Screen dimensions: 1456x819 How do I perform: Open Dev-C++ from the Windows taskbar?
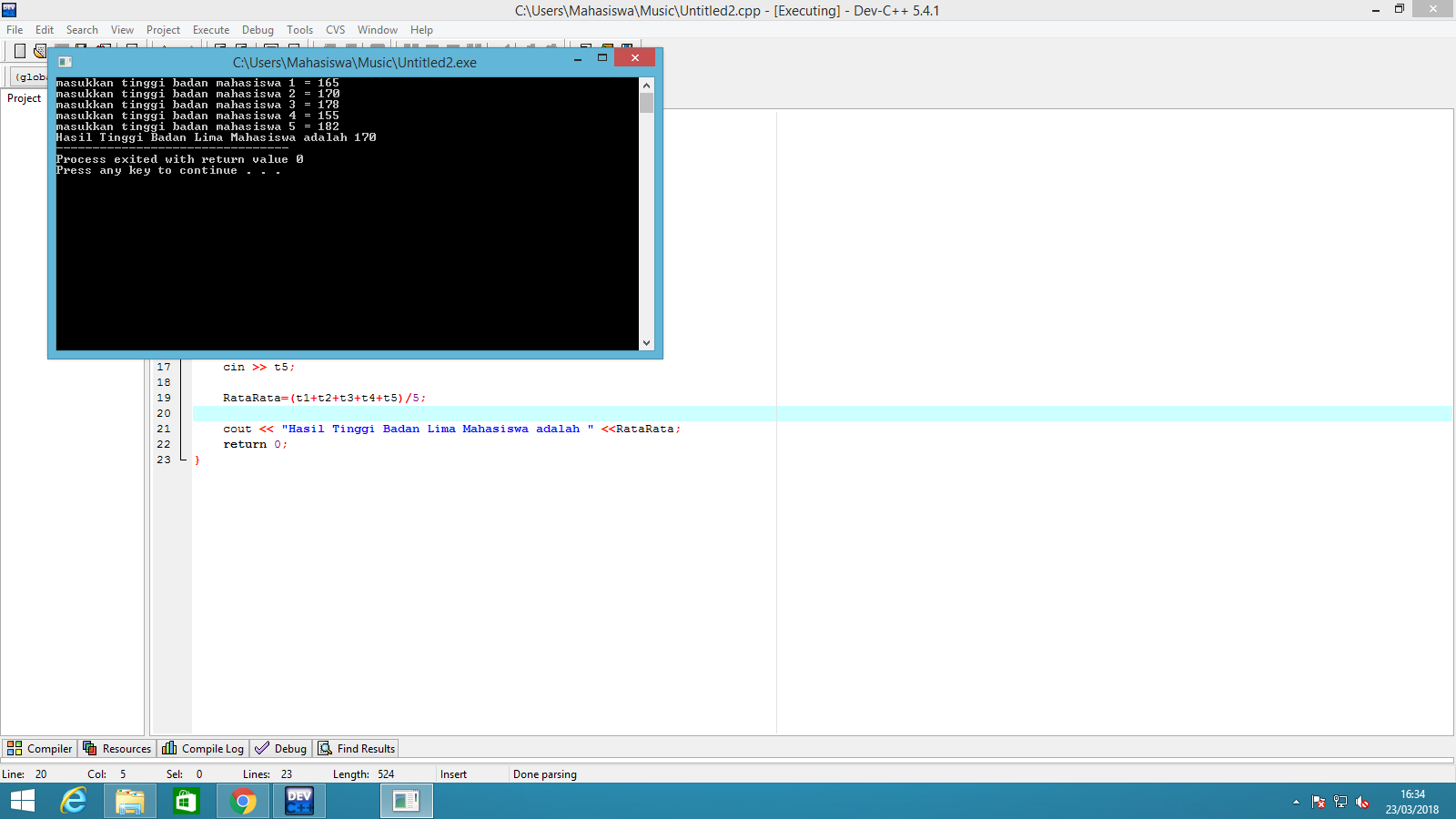pos(298,801)
